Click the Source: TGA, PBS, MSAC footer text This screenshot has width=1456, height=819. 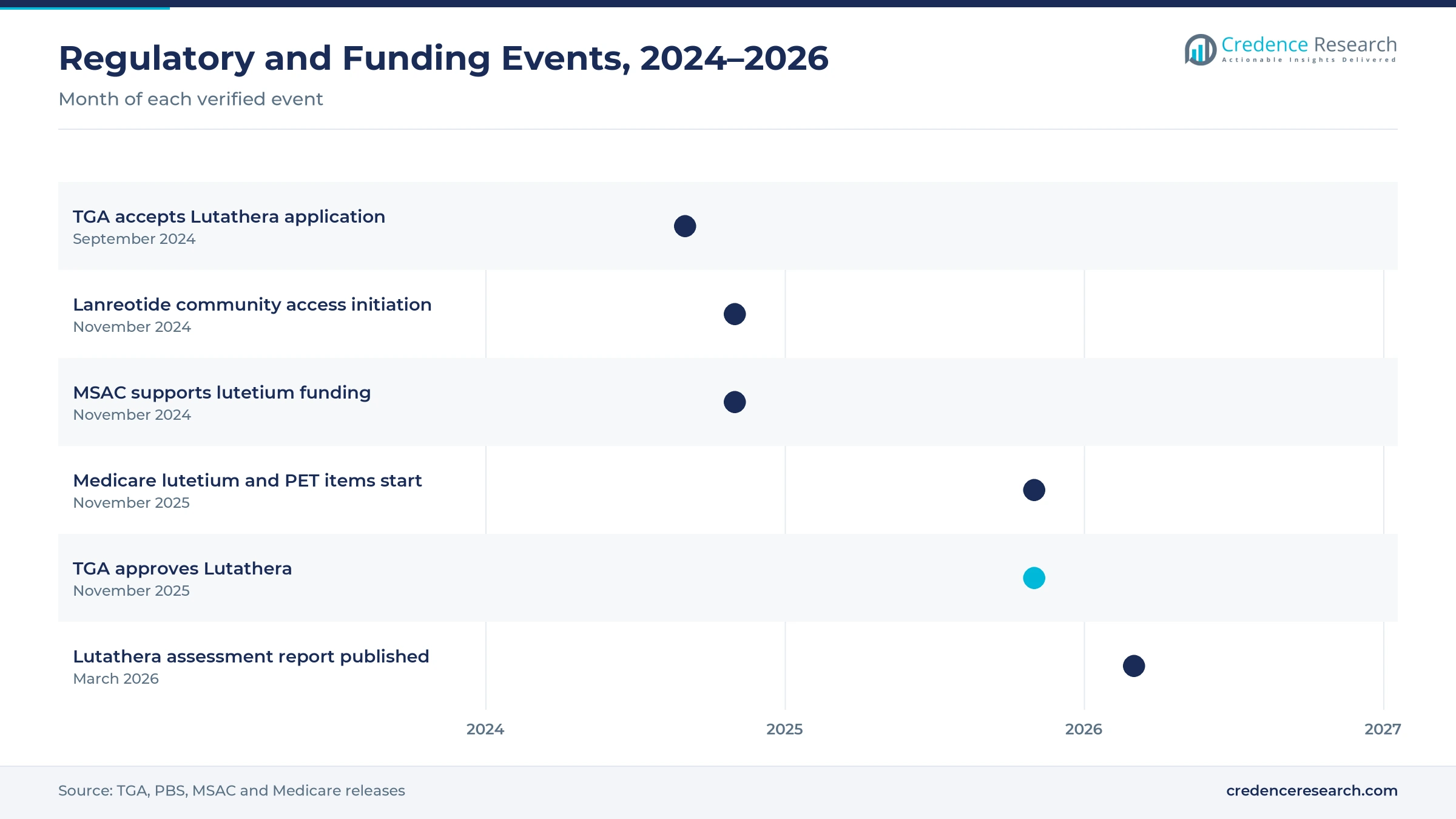[x=231, y=790]
